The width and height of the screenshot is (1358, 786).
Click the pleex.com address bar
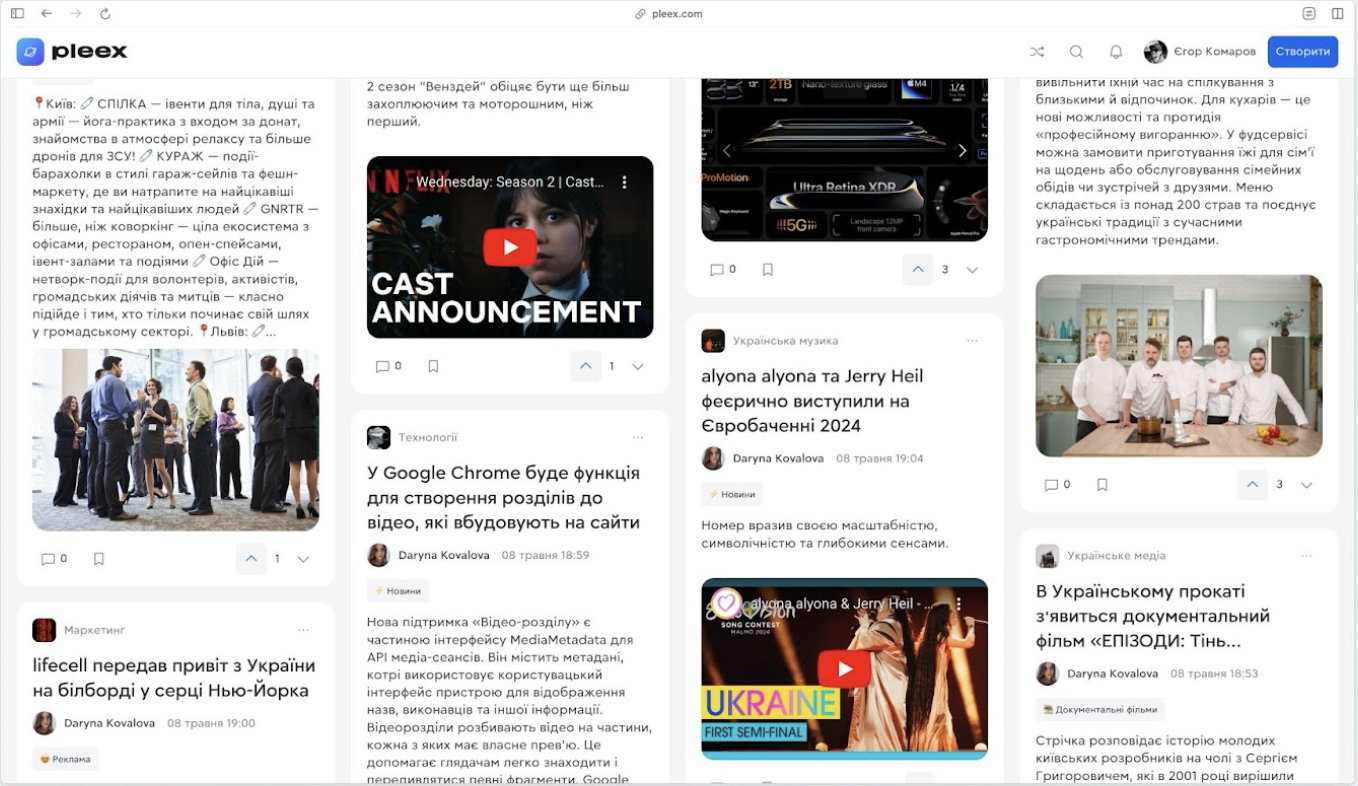669,14
